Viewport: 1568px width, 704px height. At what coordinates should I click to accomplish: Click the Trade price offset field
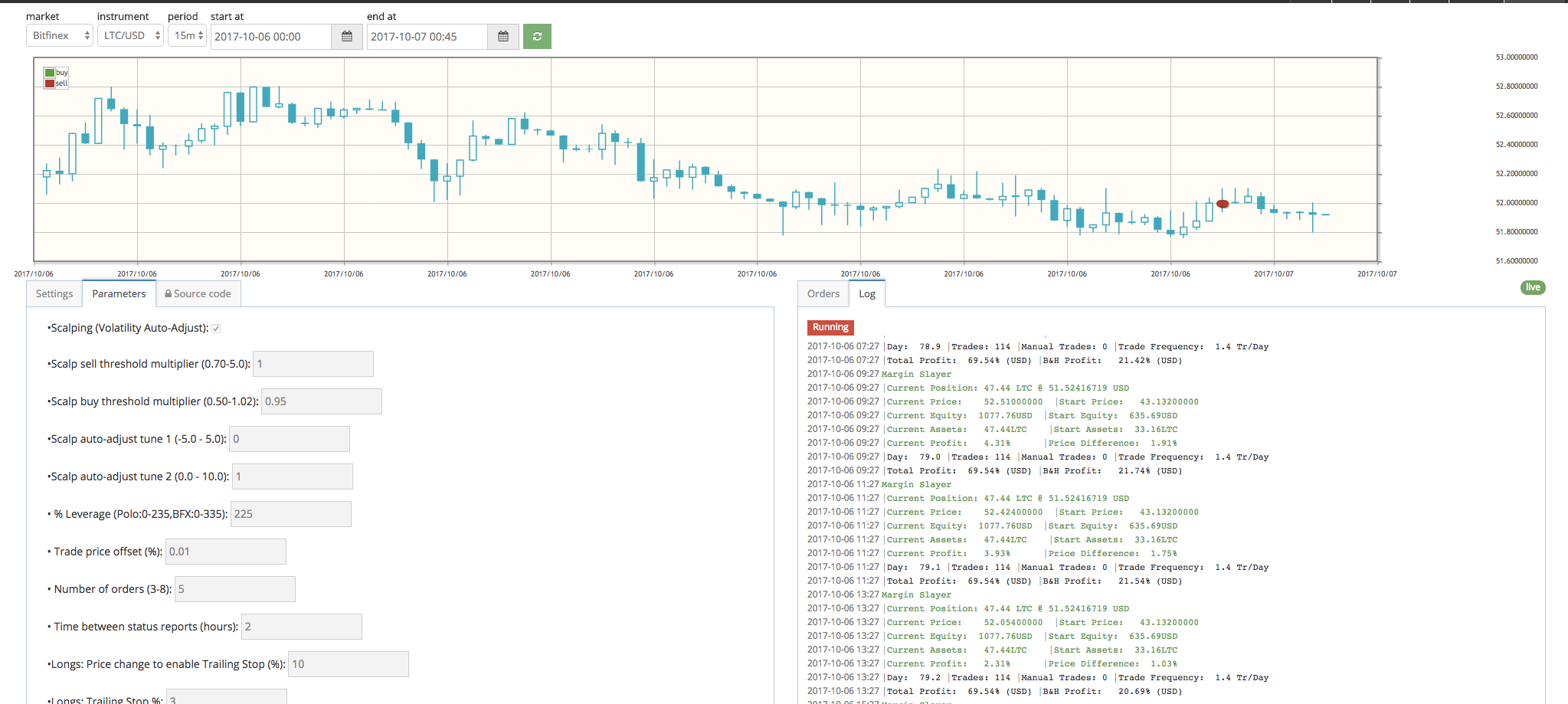pos(226,552)
